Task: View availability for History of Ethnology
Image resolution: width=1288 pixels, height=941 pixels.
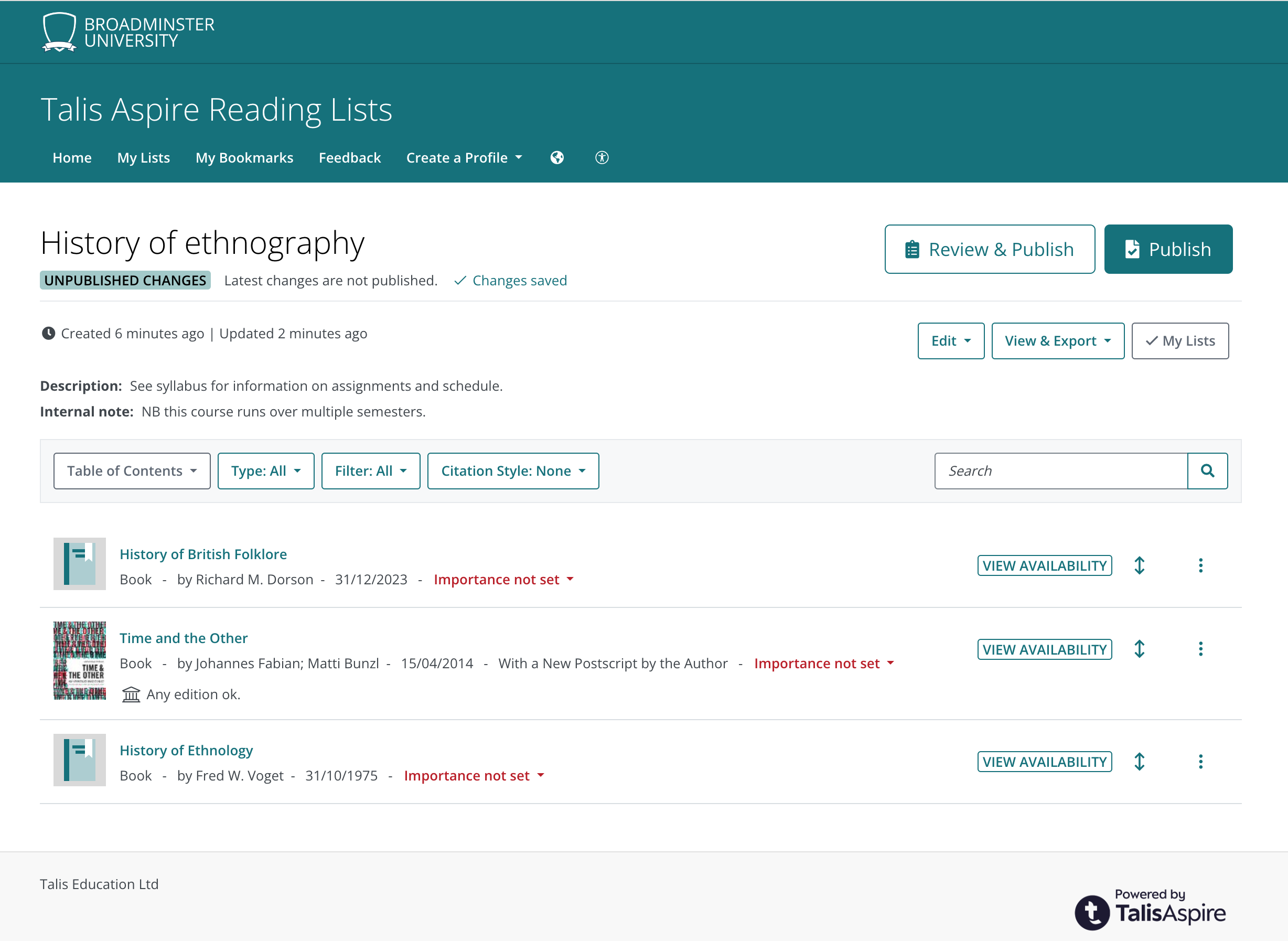Action: tap(1045, 762)
